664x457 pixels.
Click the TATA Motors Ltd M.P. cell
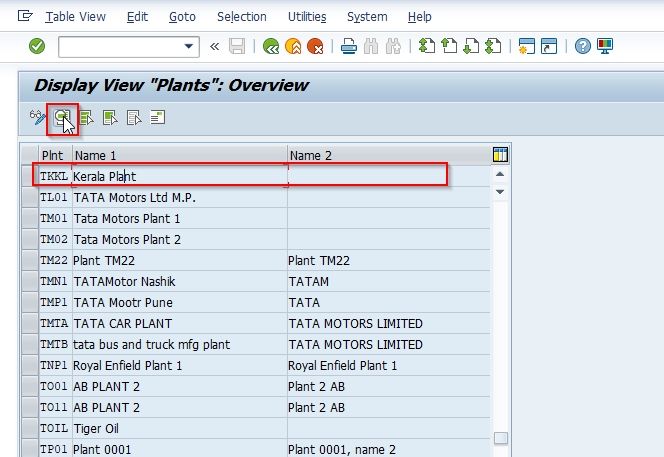coord(180,197)
